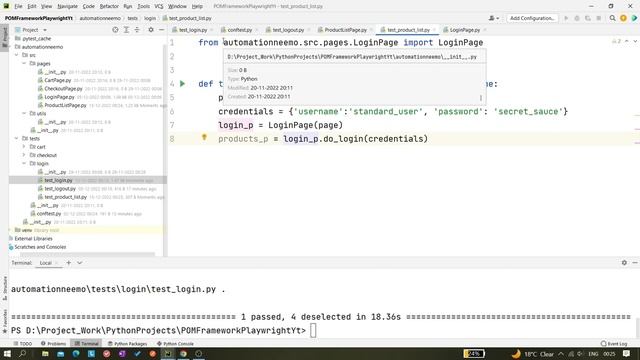Click 'automationneemo' breadcrumb in navigation bar
The width and height of the screenshot is (640, 360).
[x=100, y=18]
